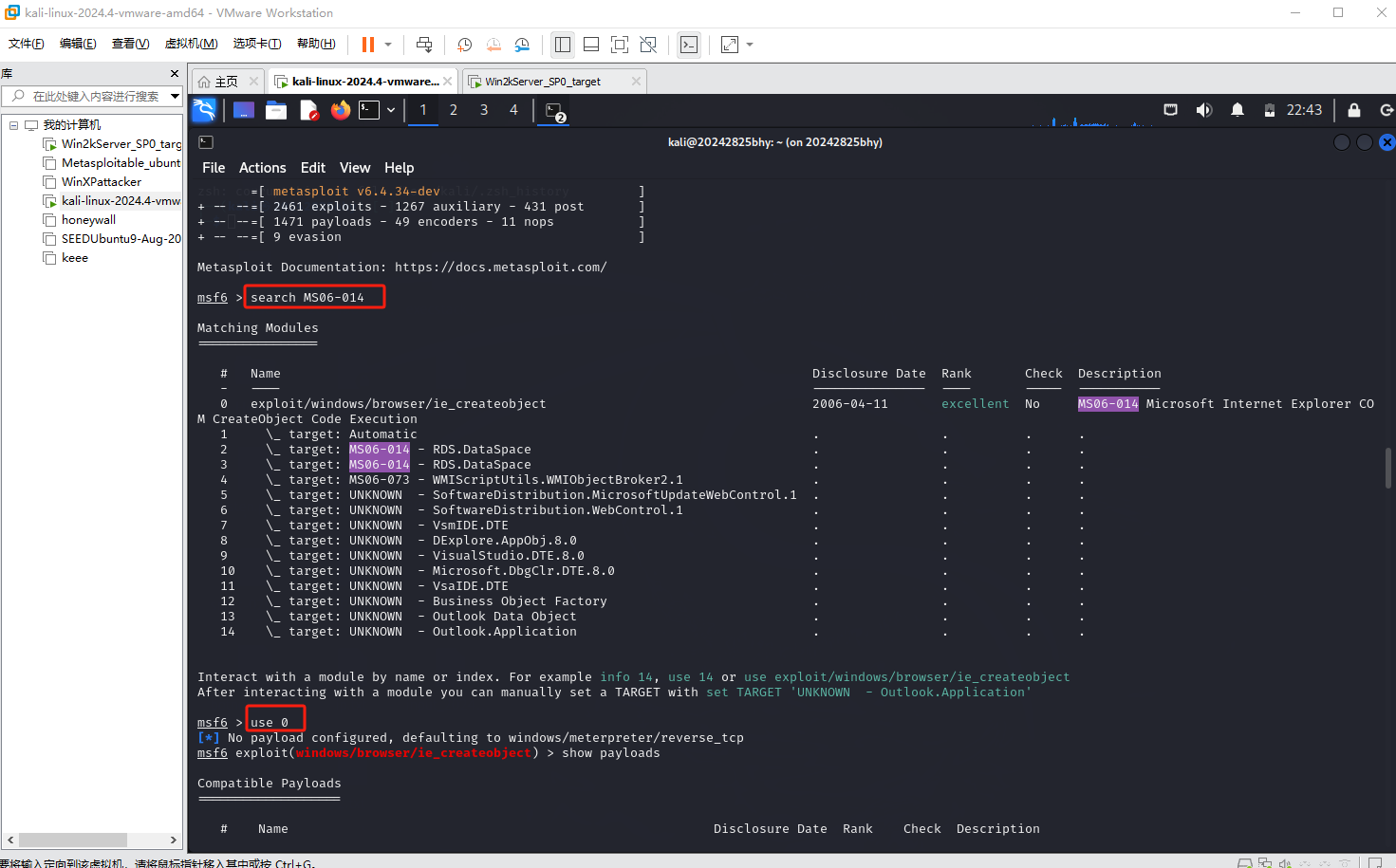Open the library search dropdown arrow

tap(176, 96)
